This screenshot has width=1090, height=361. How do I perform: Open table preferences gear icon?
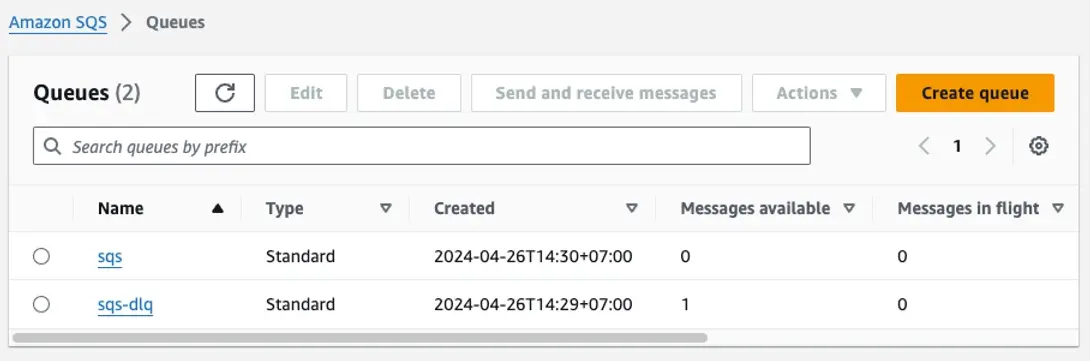(x=1039, y=146)
